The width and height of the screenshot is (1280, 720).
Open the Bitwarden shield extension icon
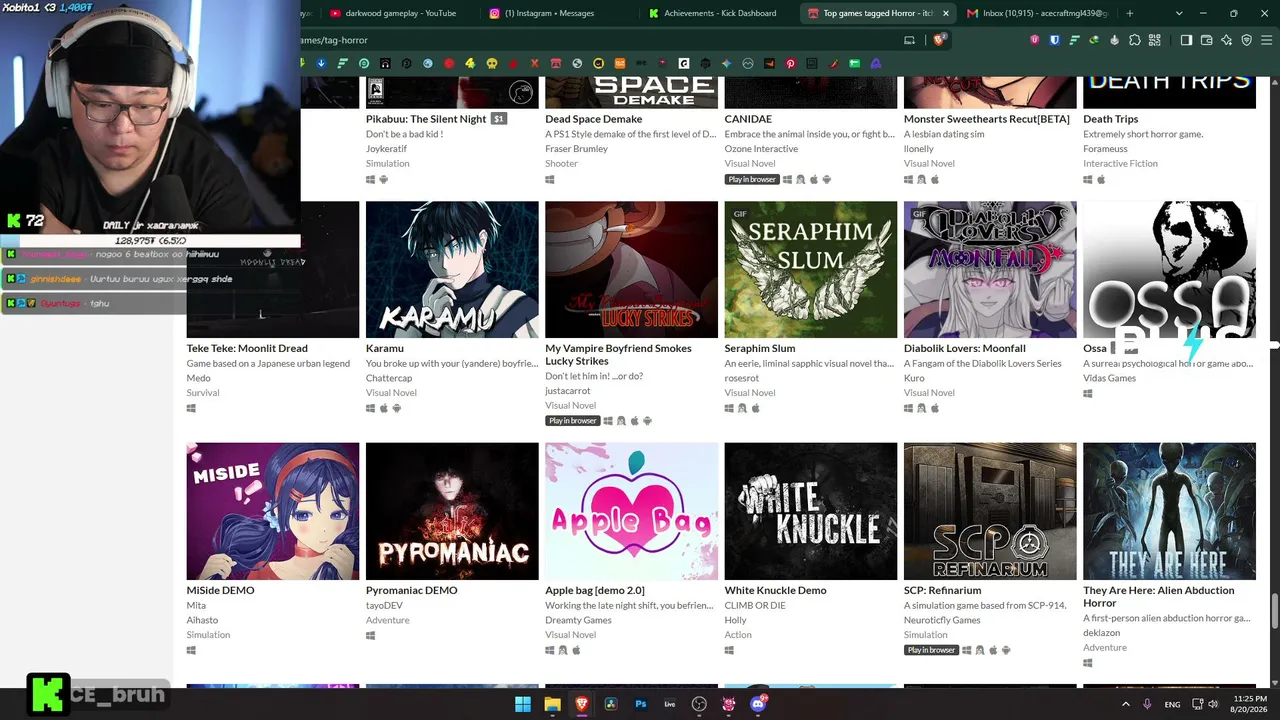pyautogui.click(x=1054, y=40)
